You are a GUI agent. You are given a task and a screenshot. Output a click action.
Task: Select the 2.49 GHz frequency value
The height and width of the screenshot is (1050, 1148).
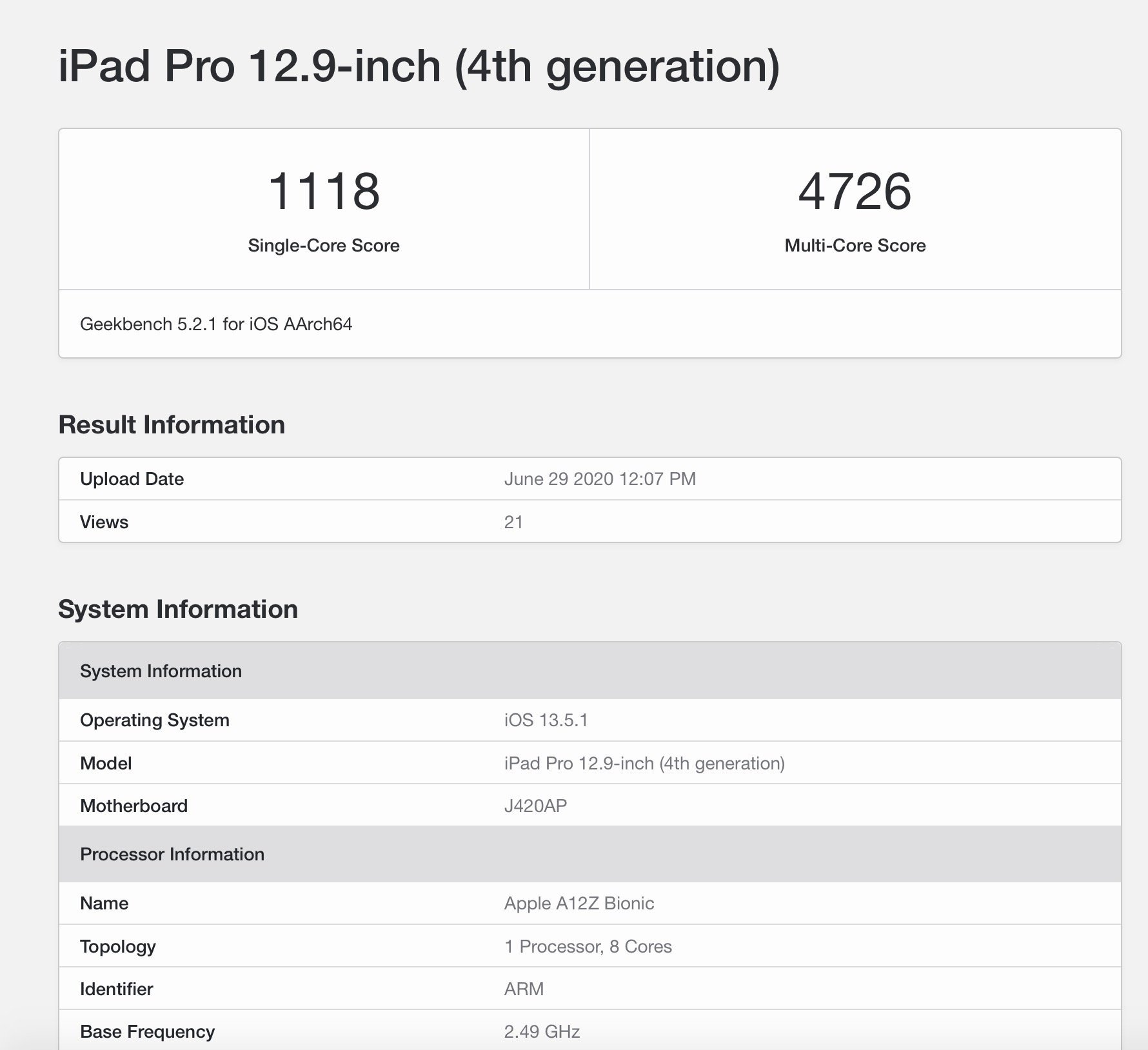pos(542,1032)
